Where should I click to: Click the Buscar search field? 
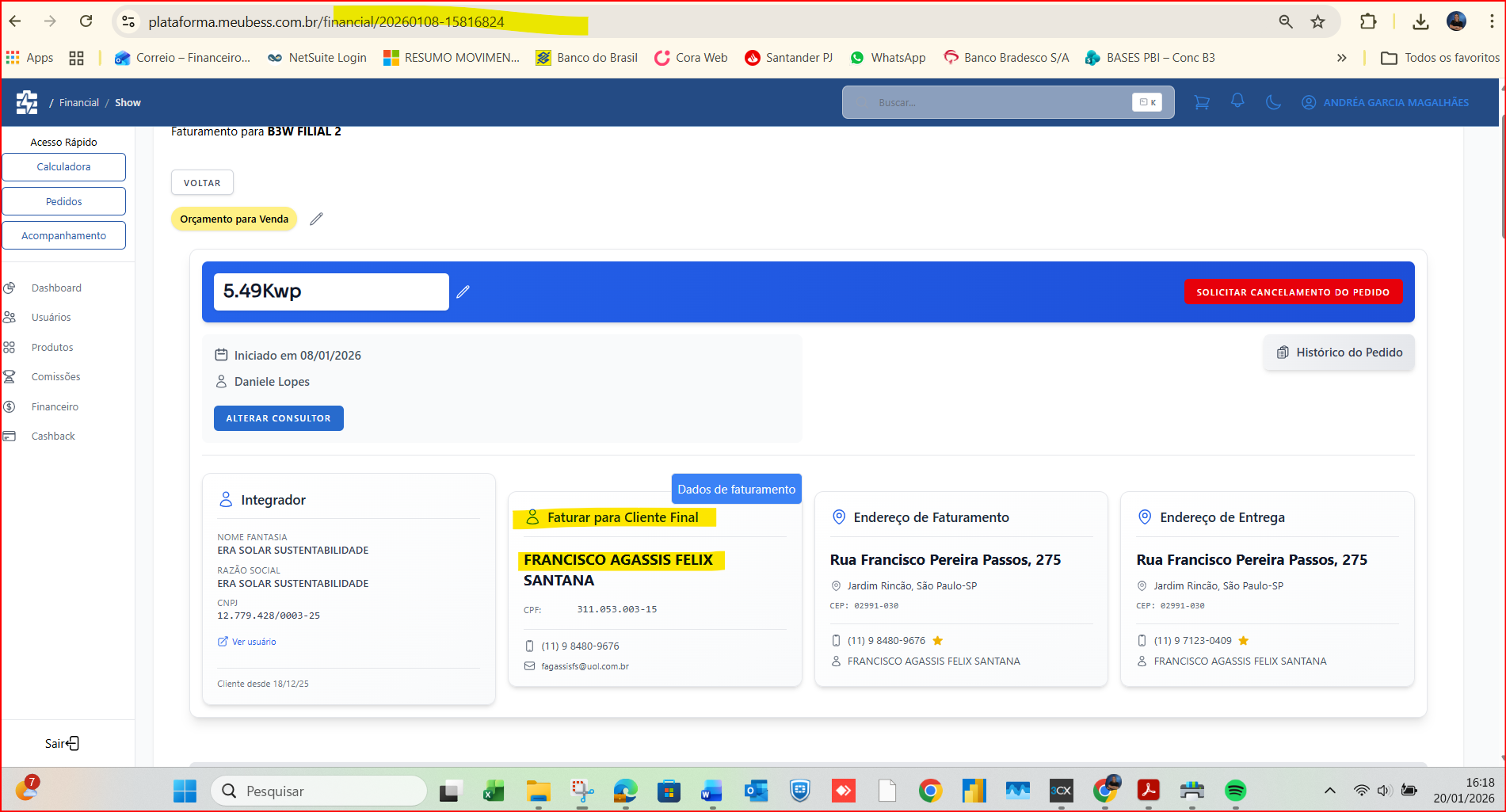(x=998, y=102)
